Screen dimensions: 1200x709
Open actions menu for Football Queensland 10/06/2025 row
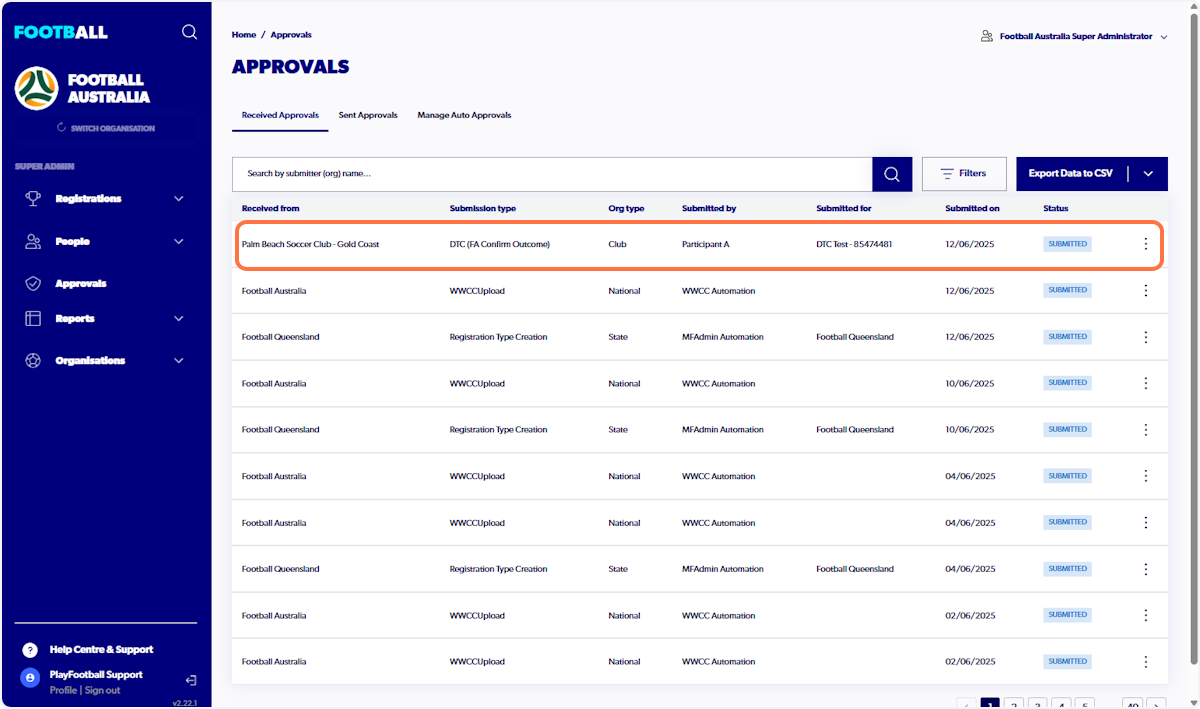(x=1146, y=429)
